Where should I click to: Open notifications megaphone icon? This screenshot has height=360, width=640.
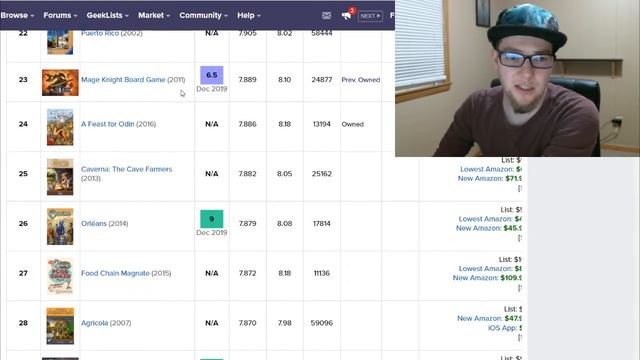coord(347,16)
